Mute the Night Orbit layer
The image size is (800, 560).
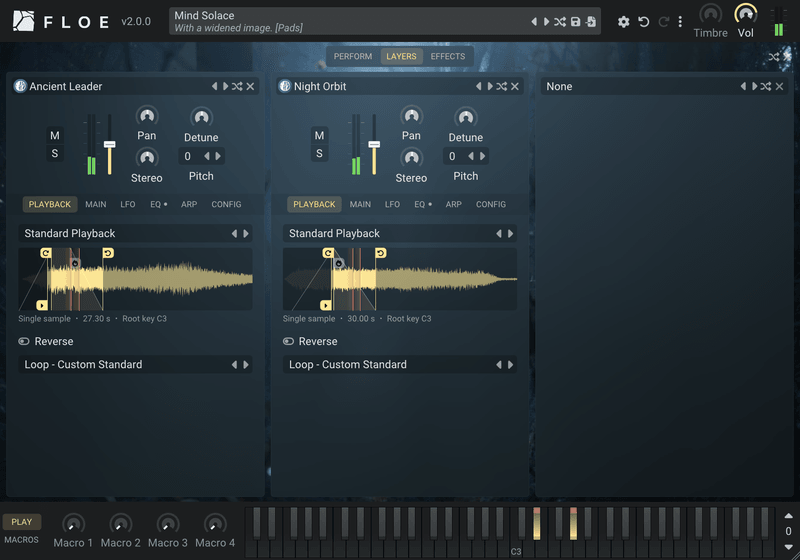tap(319, 136)
